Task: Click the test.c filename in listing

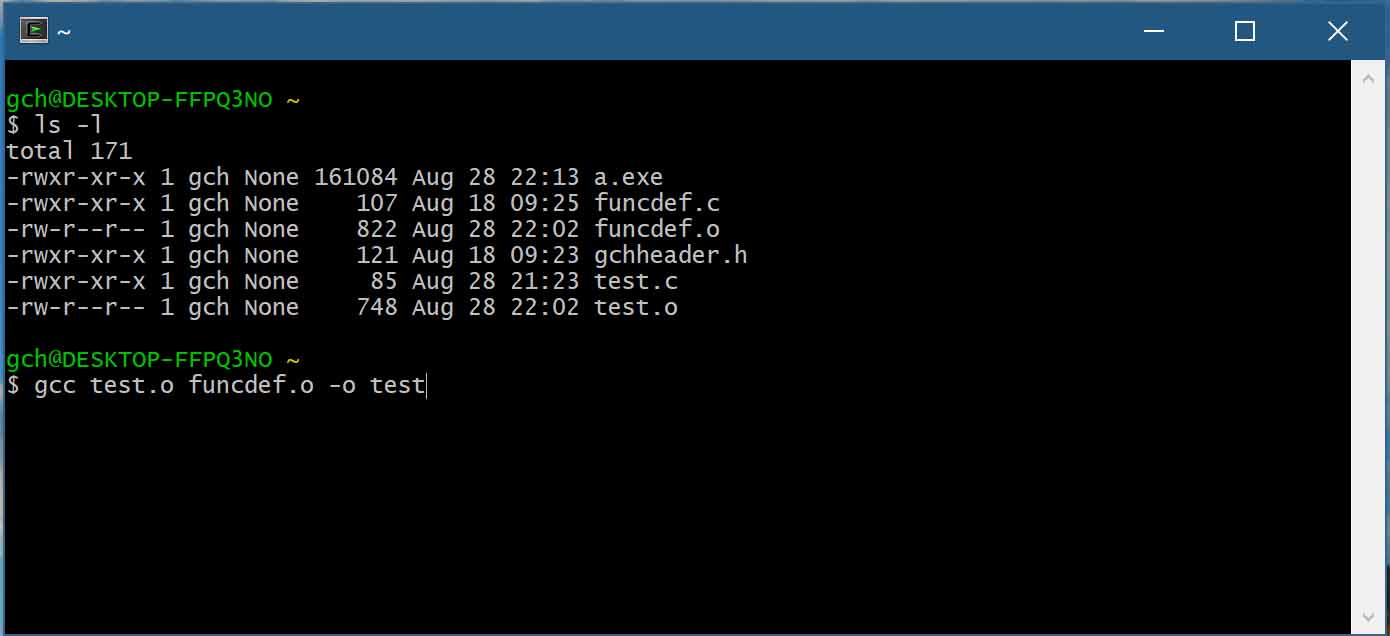Action: tap(635, 282)
